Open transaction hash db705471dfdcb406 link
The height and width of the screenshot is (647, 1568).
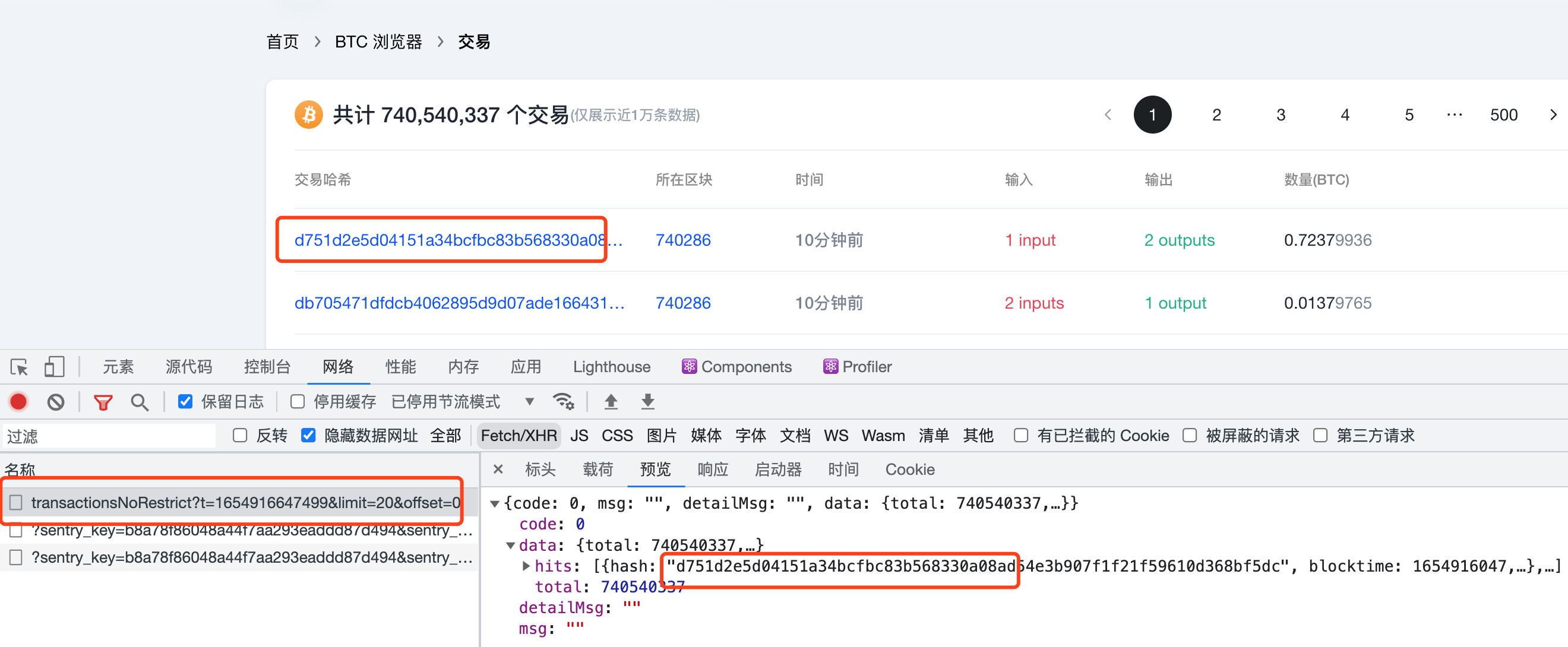coord(460,303)
